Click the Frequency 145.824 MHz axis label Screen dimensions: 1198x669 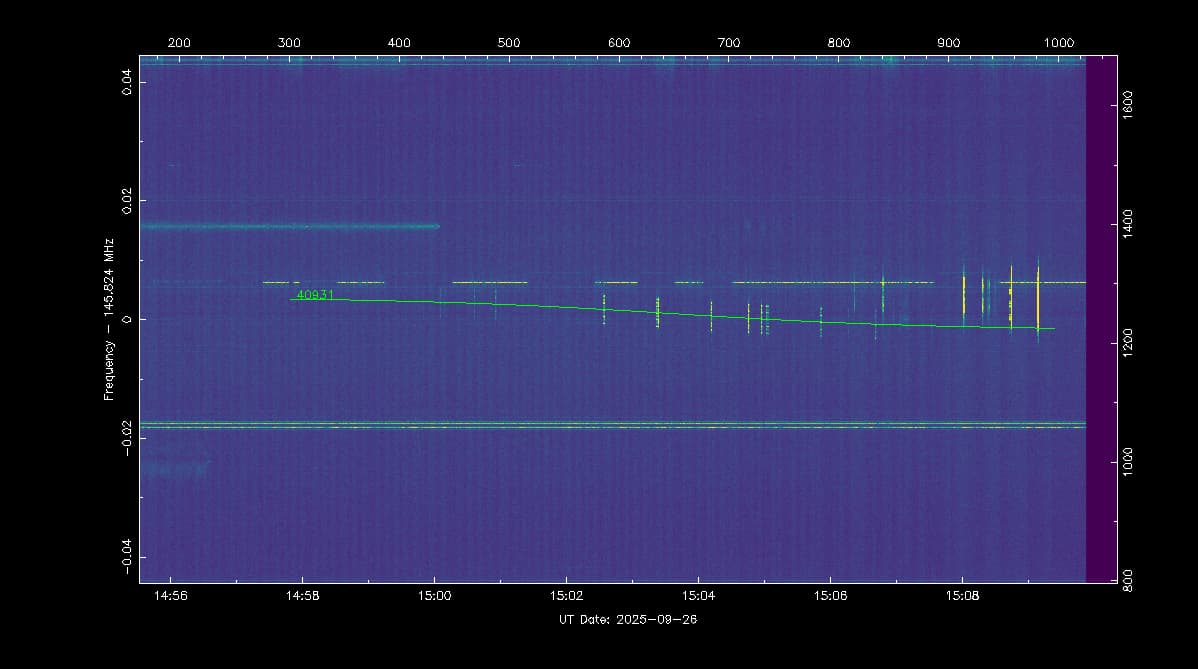(110, 319)
